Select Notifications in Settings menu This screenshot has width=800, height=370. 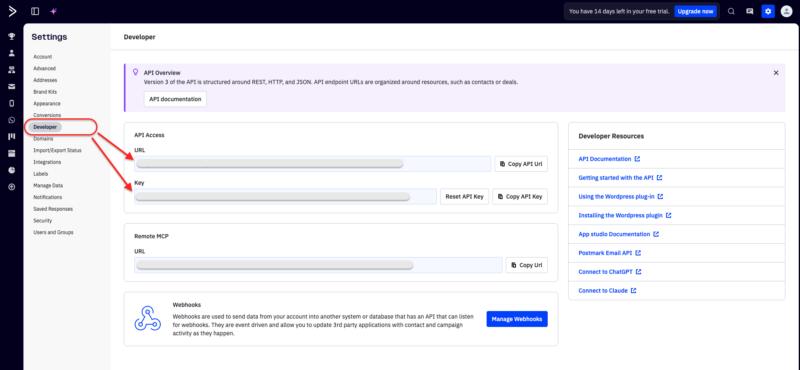pos(47,198)
